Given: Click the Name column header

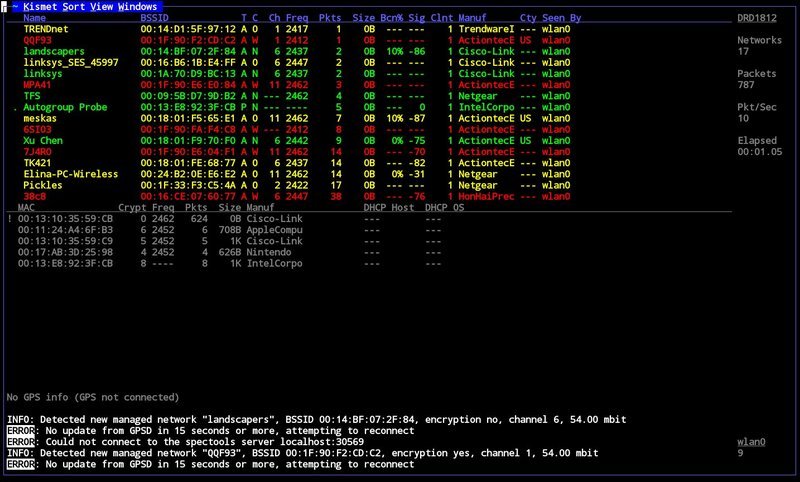Looking at the screenshot, I should [x=34, y=18].
